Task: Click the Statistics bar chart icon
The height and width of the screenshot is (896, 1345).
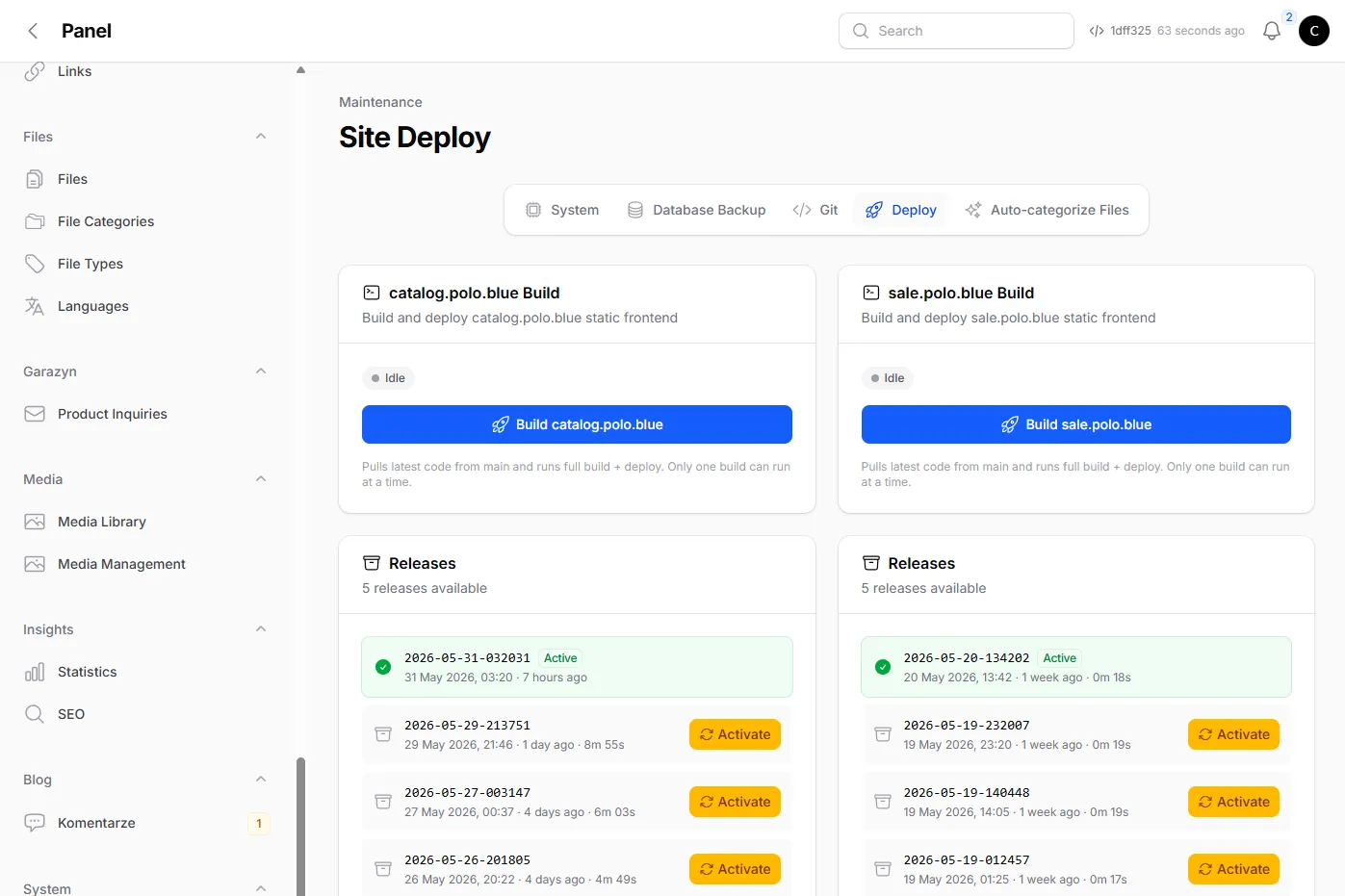Action: coord(35,672)
